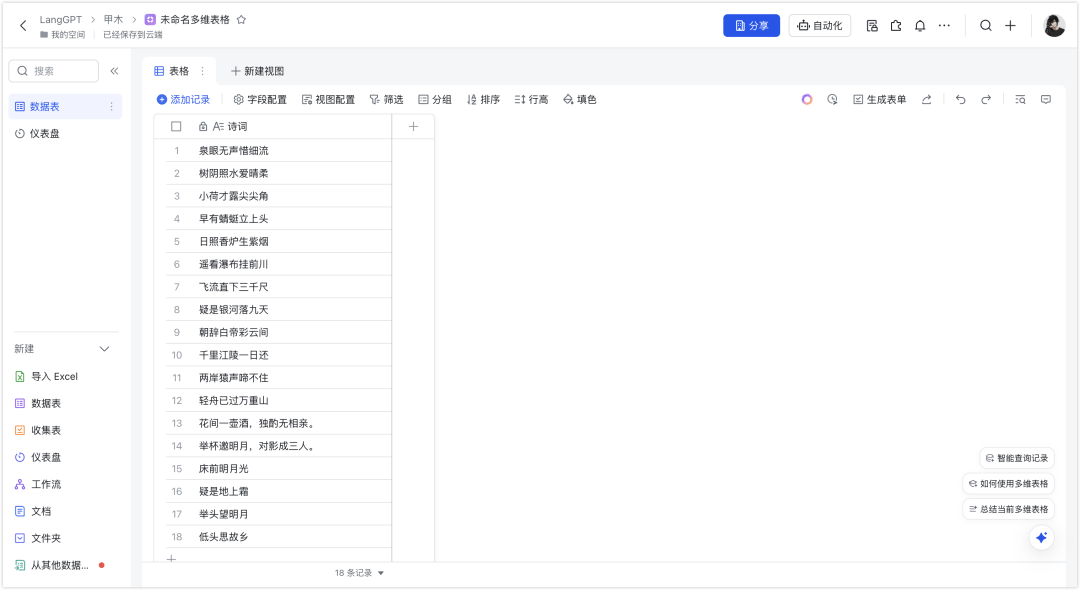This screenshot has width=1080, height=590.
Task: Click the 生成表单 button
Action: 878,99
